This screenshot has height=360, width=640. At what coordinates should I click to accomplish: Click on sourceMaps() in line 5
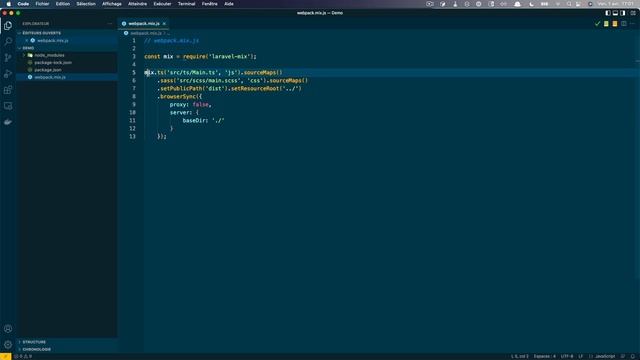(x=263, y=73)
